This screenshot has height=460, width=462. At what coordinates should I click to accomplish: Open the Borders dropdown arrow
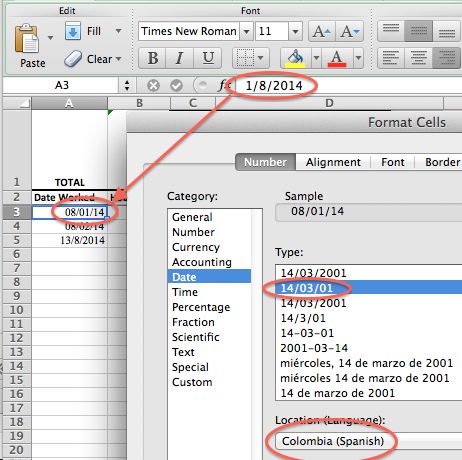pyautogui.click(x=261, y=58)
